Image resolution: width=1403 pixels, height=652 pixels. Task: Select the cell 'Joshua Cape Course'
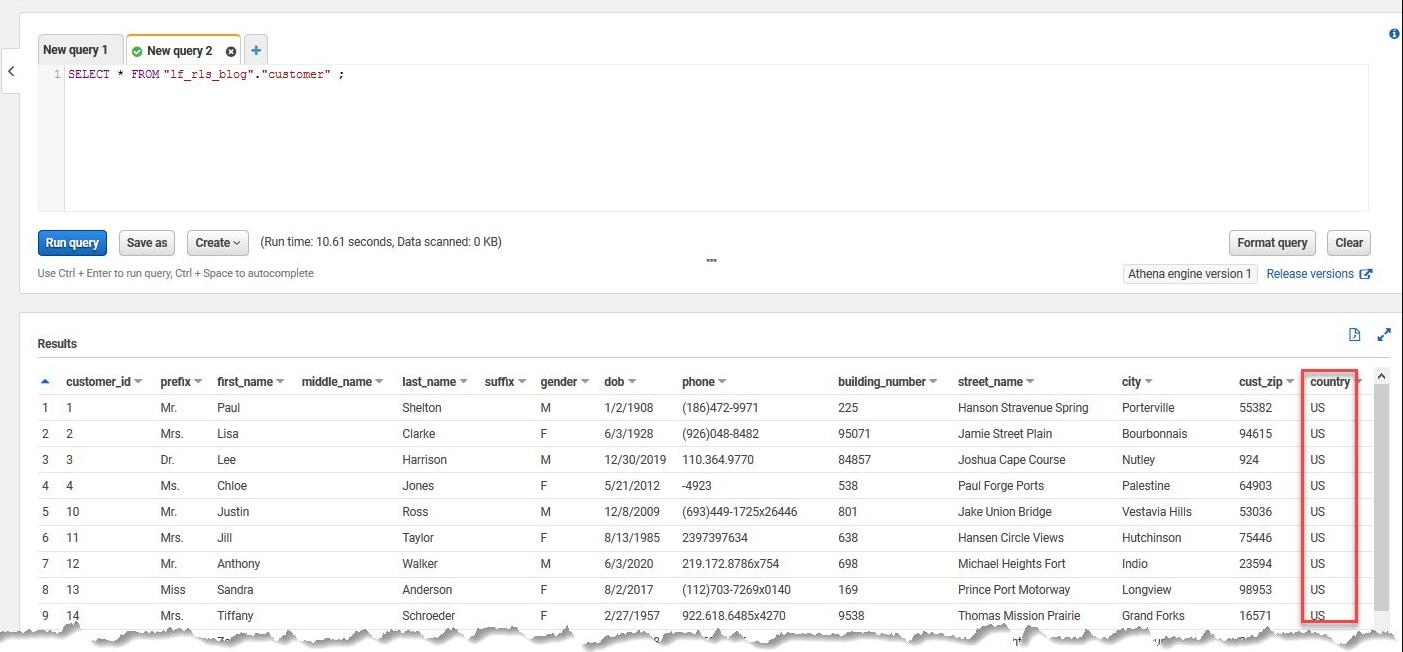(1012, 460)
